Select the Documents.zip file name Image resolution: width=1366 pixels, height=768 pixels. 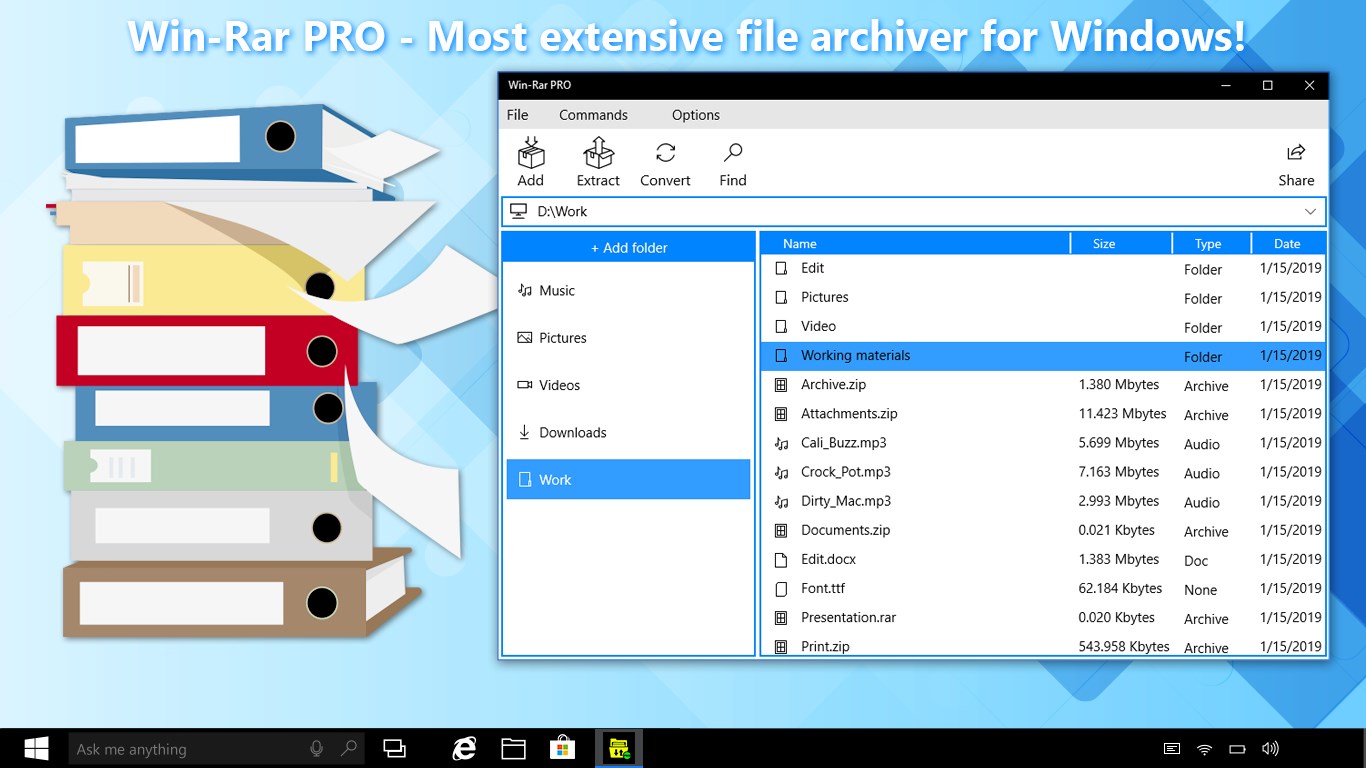[845, 530]
